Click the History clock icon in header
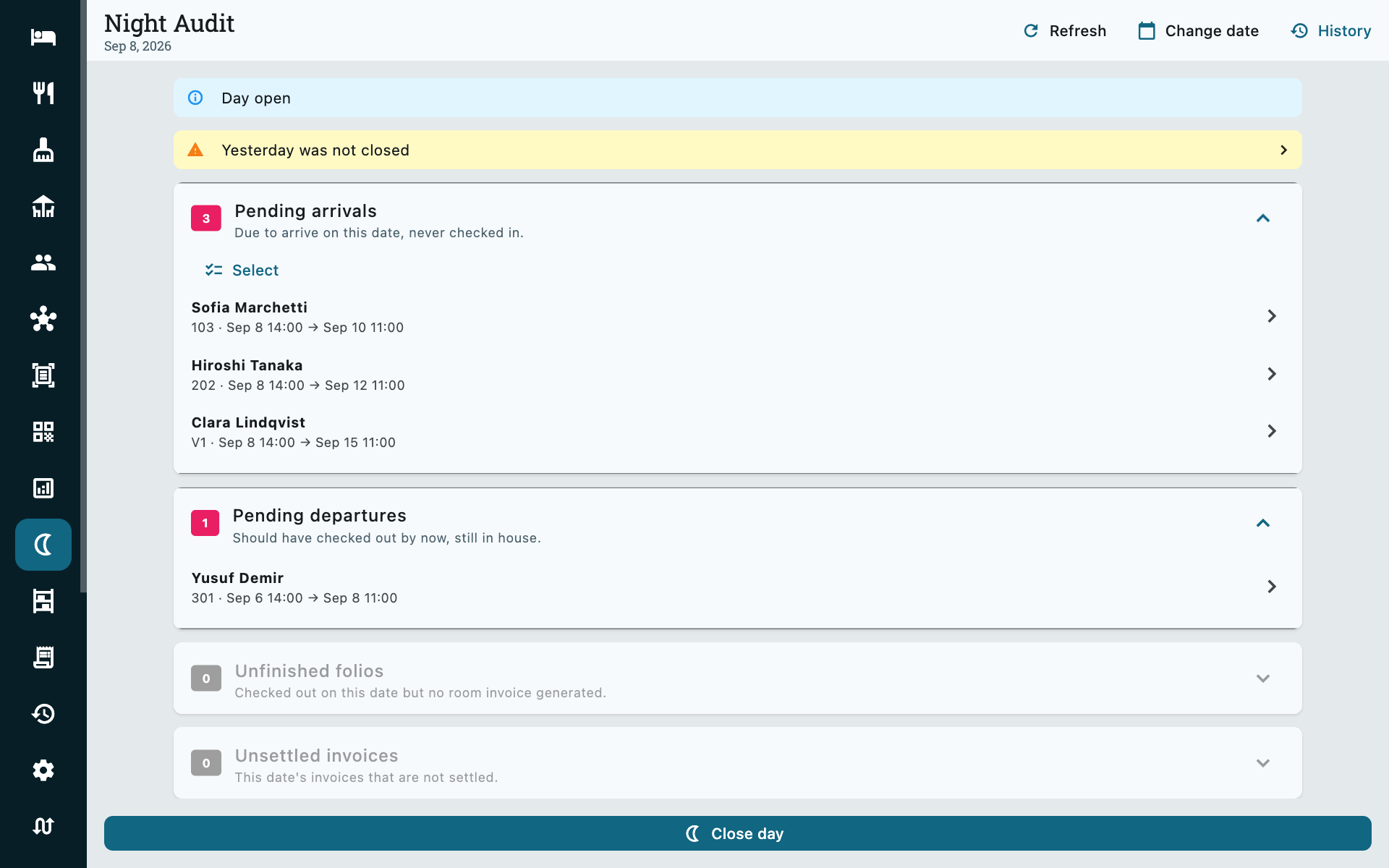Image resolution: width=1389 pixels, height=868 pixels. coord(1299,31)
